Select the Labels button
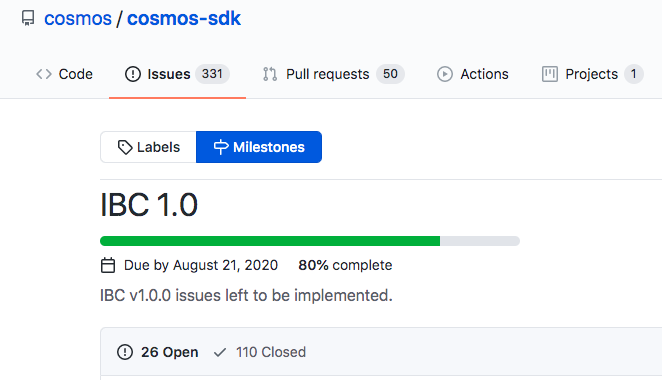Image resolution: width=662 pixels, height=380 pixels. [x=148, y=147]
